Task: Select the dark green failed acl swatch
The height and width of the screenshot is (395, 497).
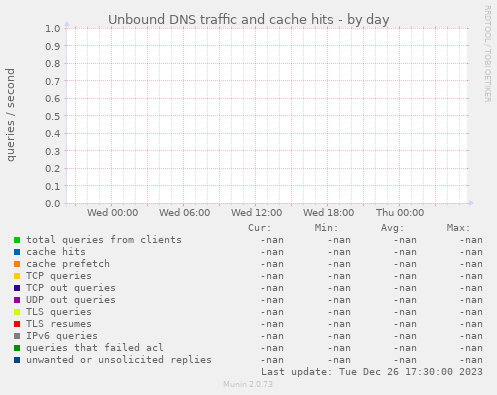Action: coord(17,348)
